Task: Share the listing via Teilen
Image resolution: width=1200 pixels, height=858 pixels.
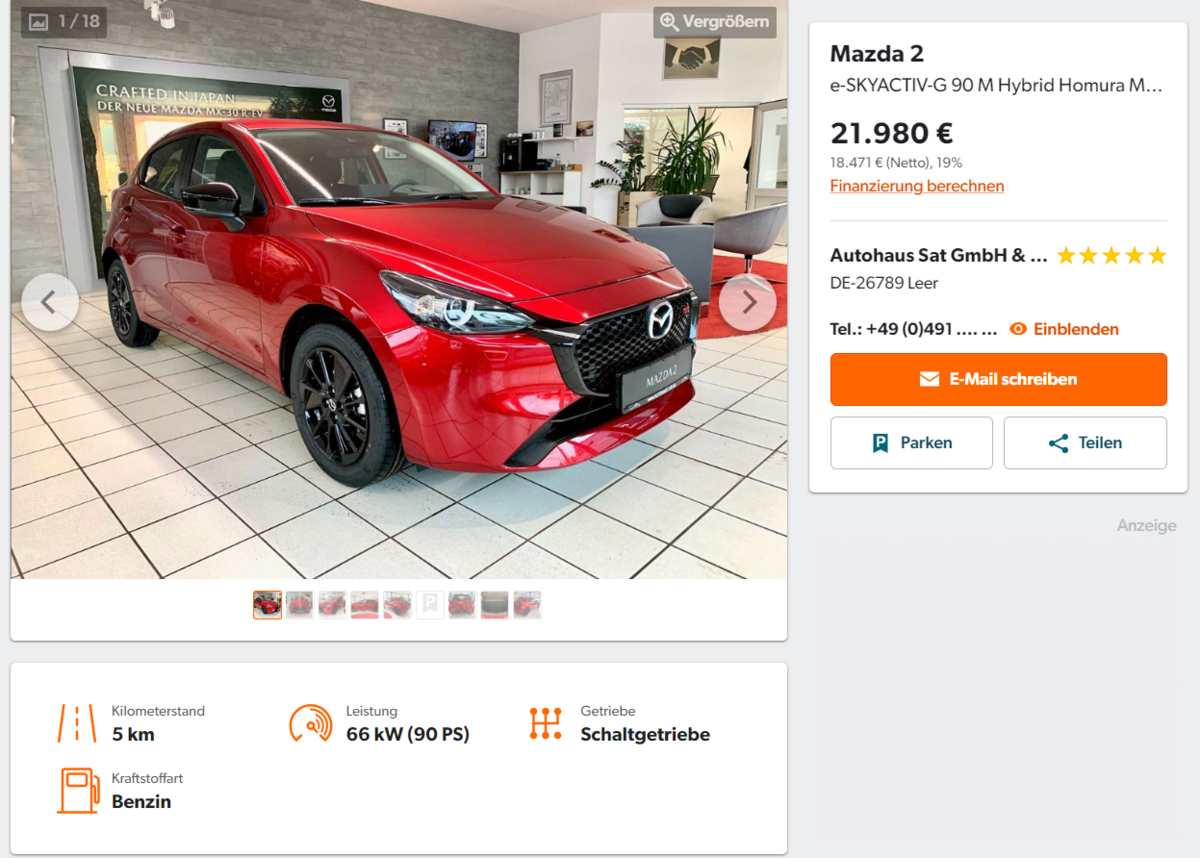Action: 1085,443
